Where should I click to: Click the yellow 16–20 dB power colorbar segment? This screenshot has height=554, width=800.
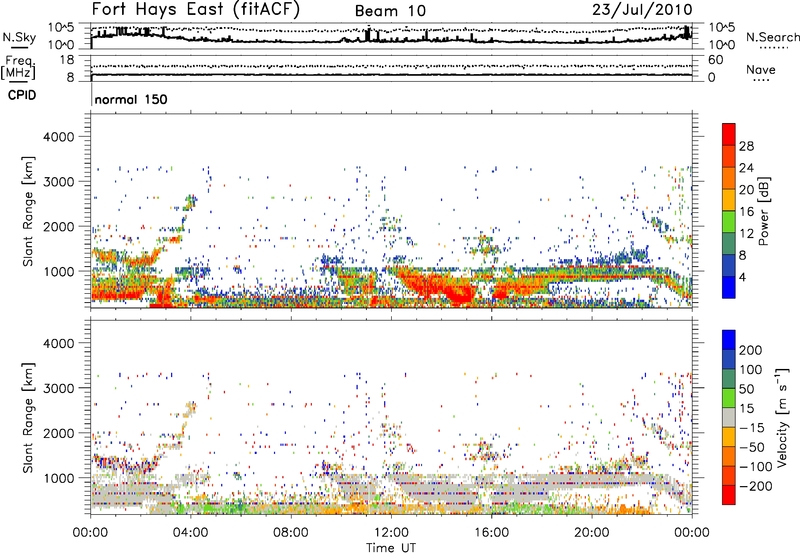click(x=729, y=200)
